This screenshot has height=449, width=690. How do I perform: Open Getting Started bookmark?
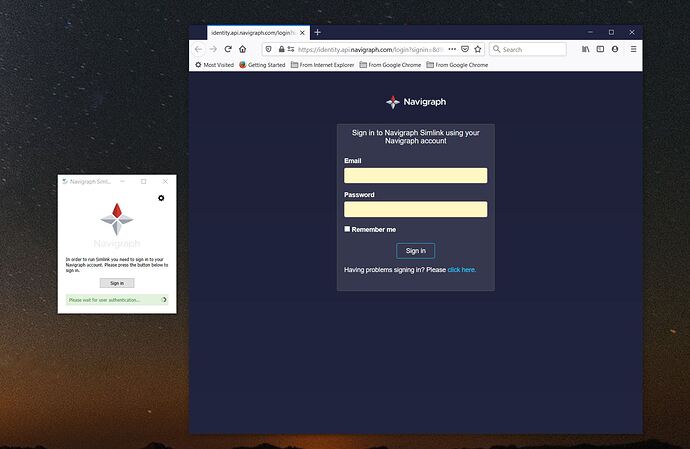(x=262, y=65)
